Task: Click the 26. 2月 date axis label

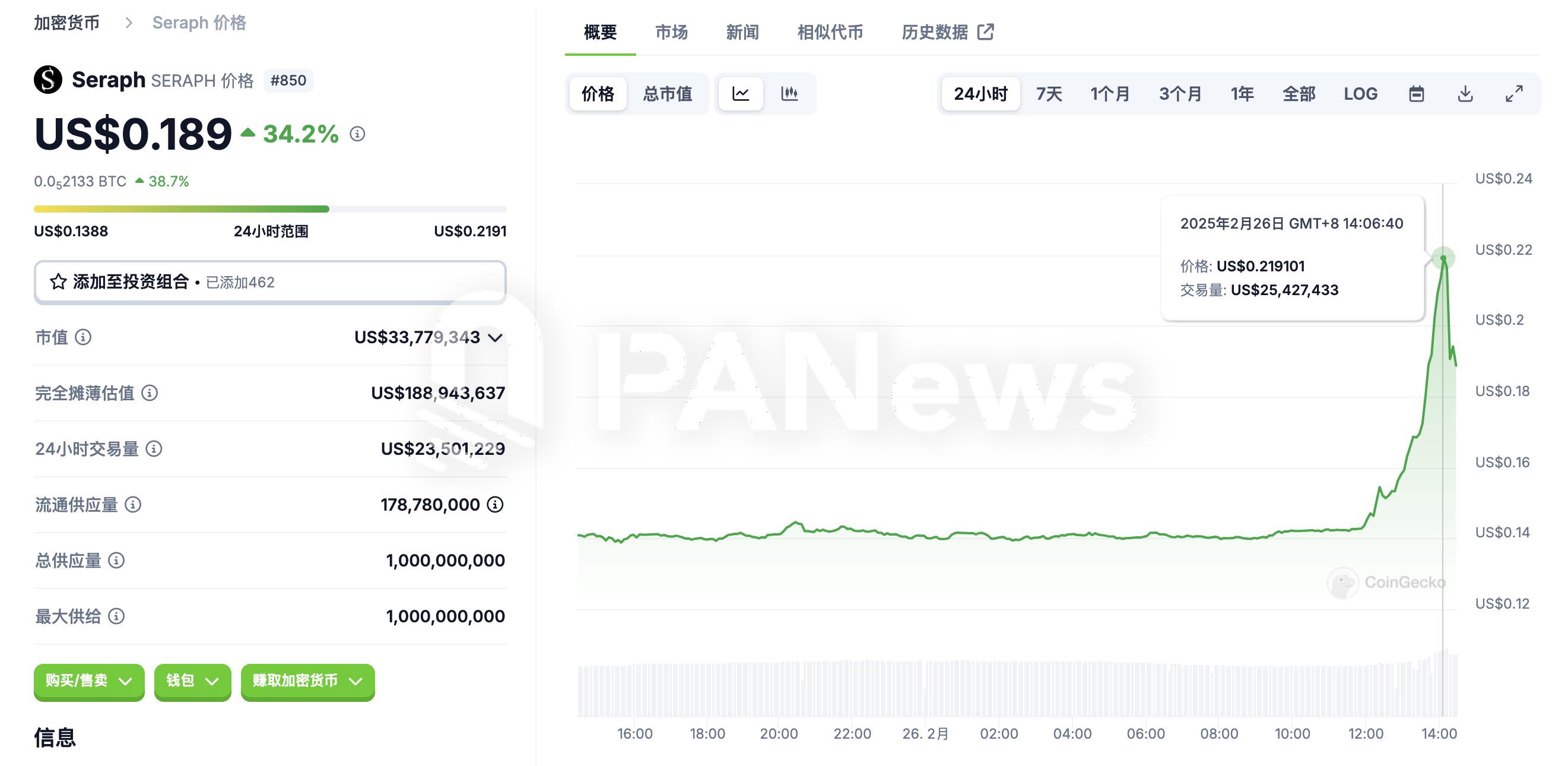Action: [925, 734]
